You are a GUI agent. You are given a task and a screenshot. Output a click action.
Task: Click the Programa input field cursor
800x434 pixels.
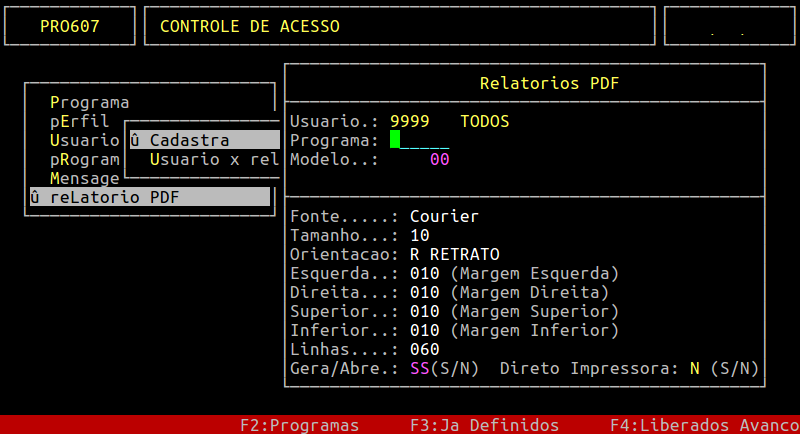click(x=396, y=140)
